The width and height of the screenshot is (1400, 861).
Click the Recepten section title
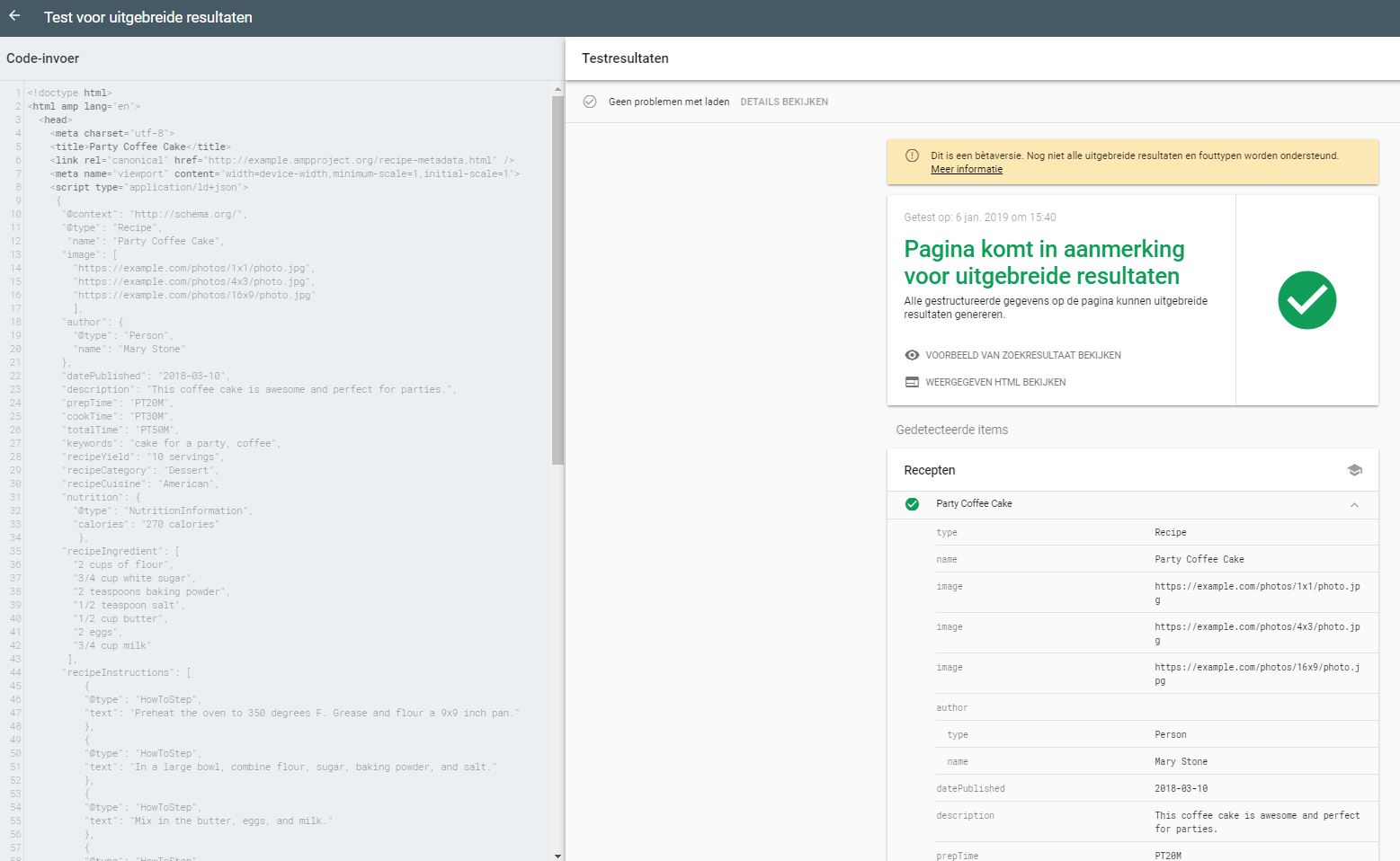point(930,470)
